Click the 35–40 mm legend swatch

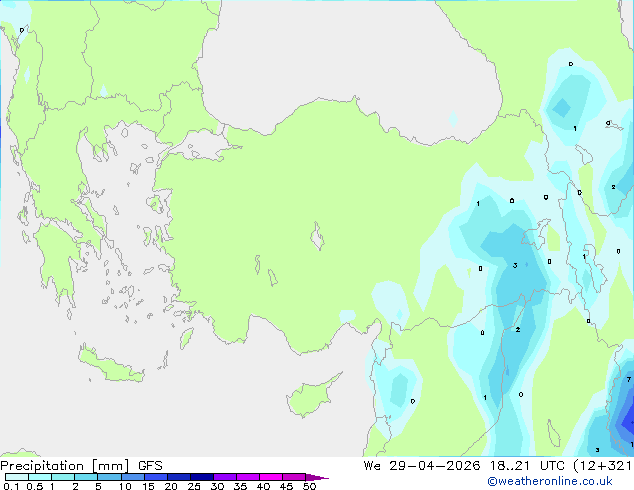click(247, 477)
